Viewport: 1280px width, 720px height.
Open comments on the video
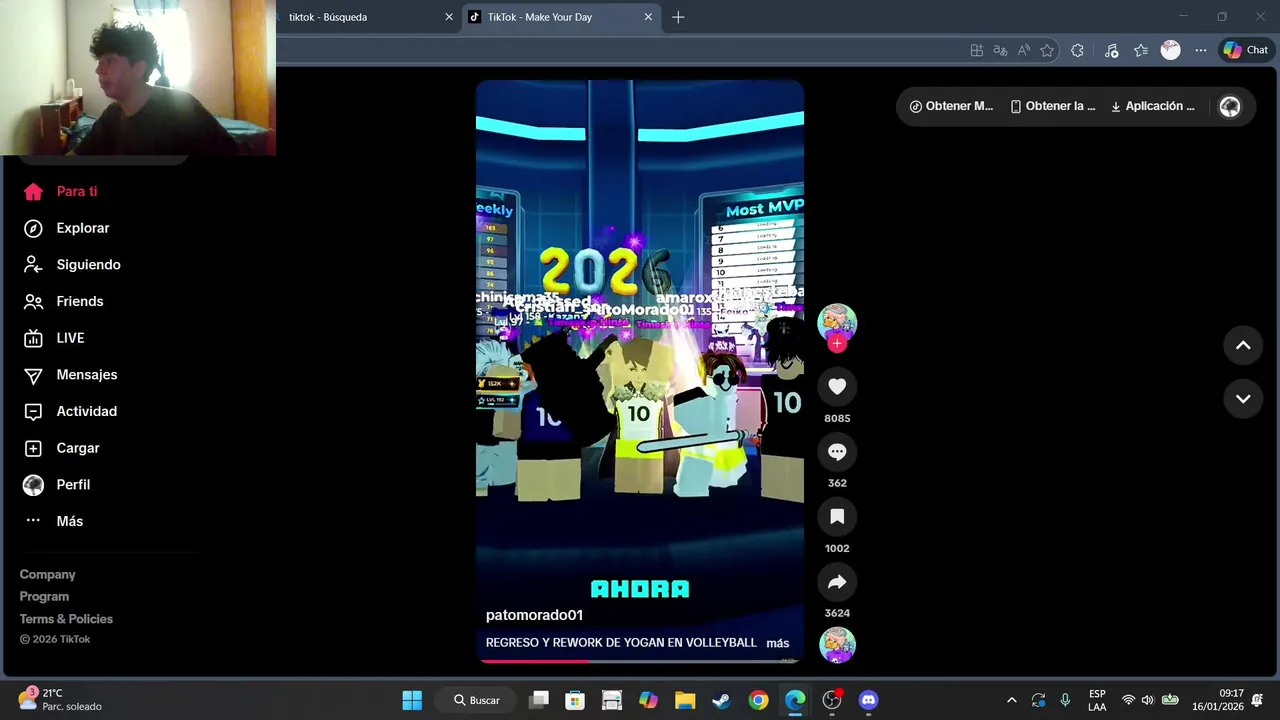click(x=837, y=452)
